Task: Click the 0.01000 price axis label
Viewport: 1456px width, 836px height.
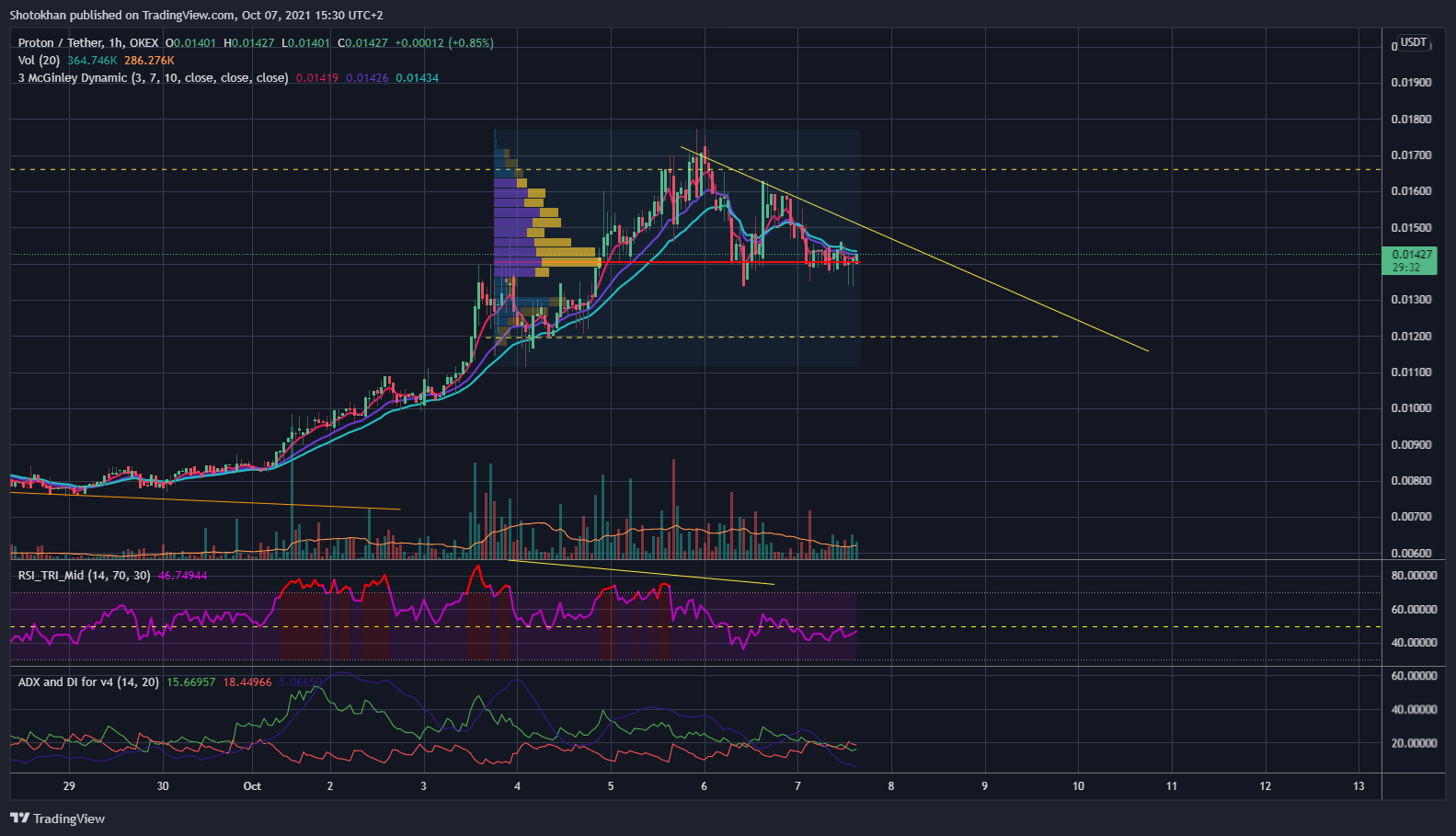Action: coord(1411,407)
